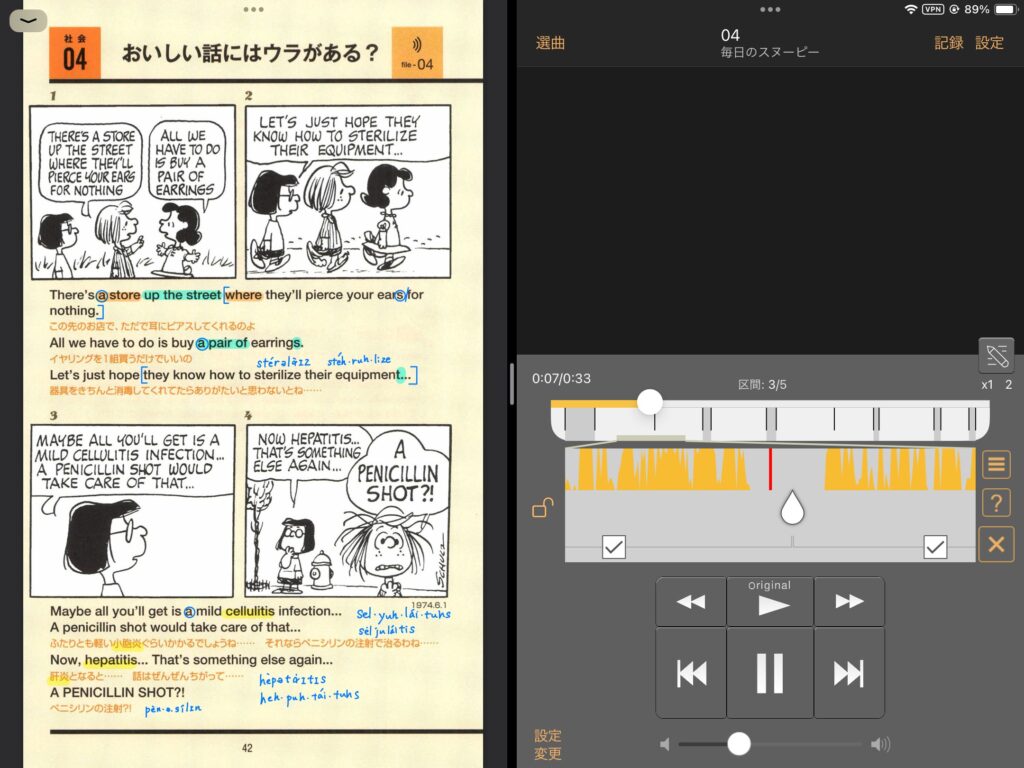This screenshot has width=1024, height=768.
Task: Tick the left segment checkbox
Action: point(614,547)
